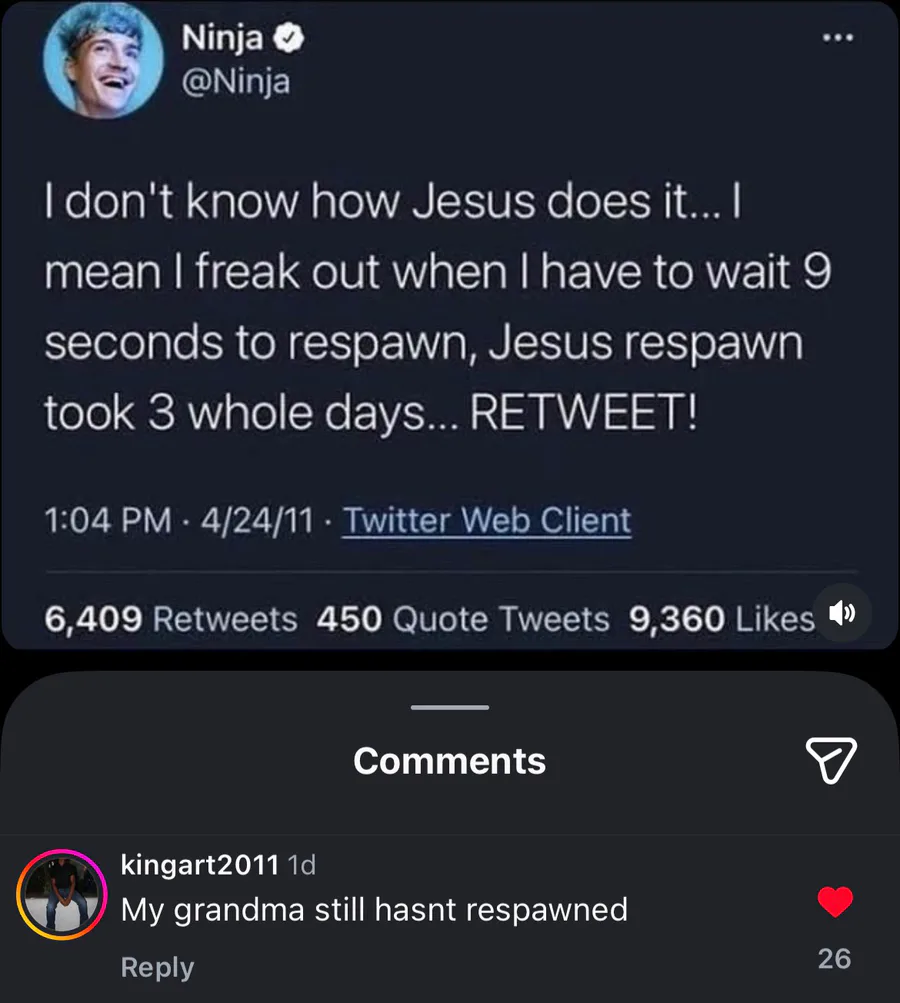The image size is (900, 1003).
Task: Open the three-dot more options menu
Action: coord(837,39)
